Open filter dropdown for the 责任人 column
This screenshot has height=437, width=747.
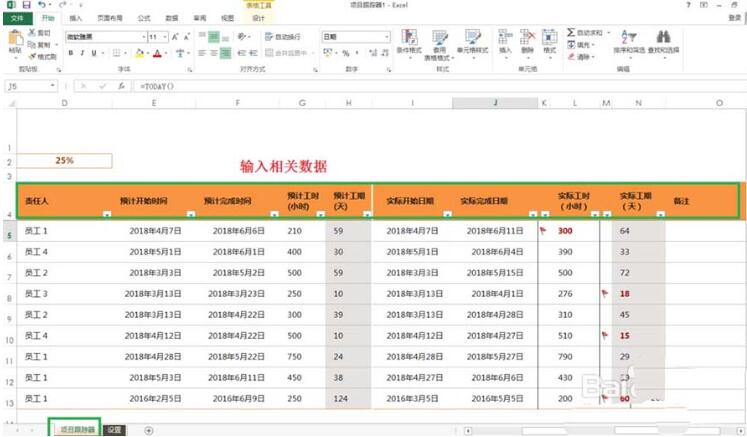coord(107,214)
